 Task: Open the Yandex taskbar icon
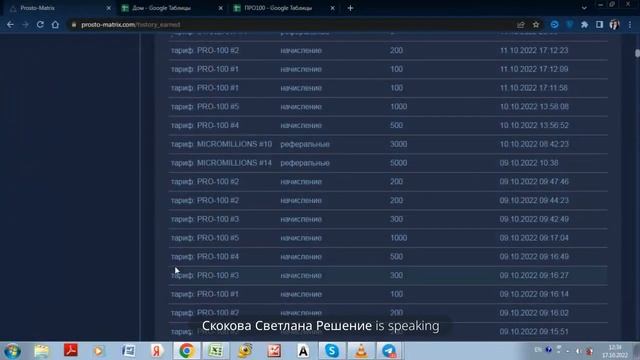[x=157, y=351]
